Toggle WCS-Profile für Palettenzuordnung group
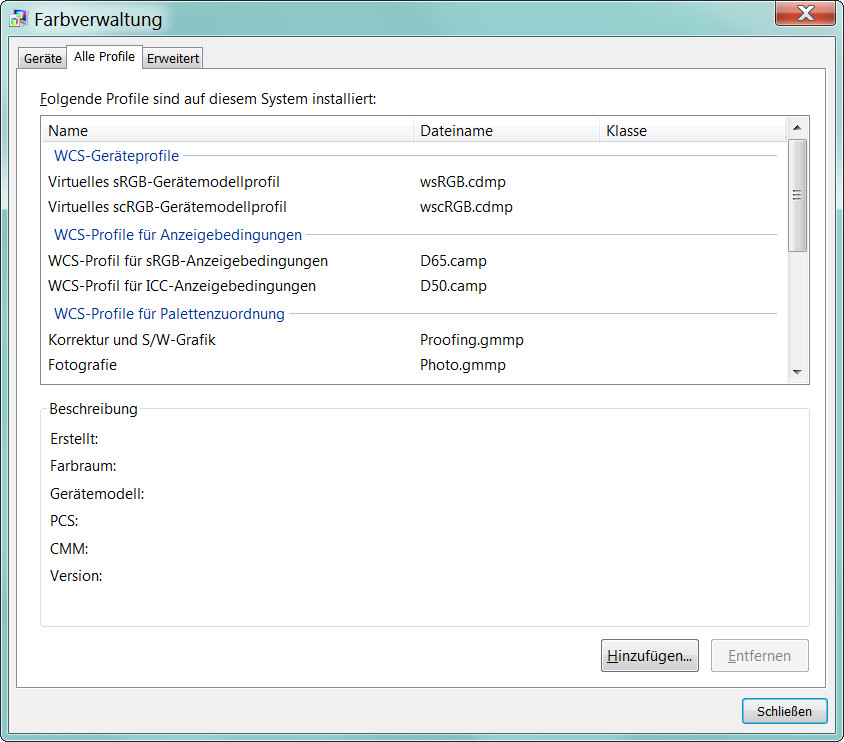 click(169, 314)
